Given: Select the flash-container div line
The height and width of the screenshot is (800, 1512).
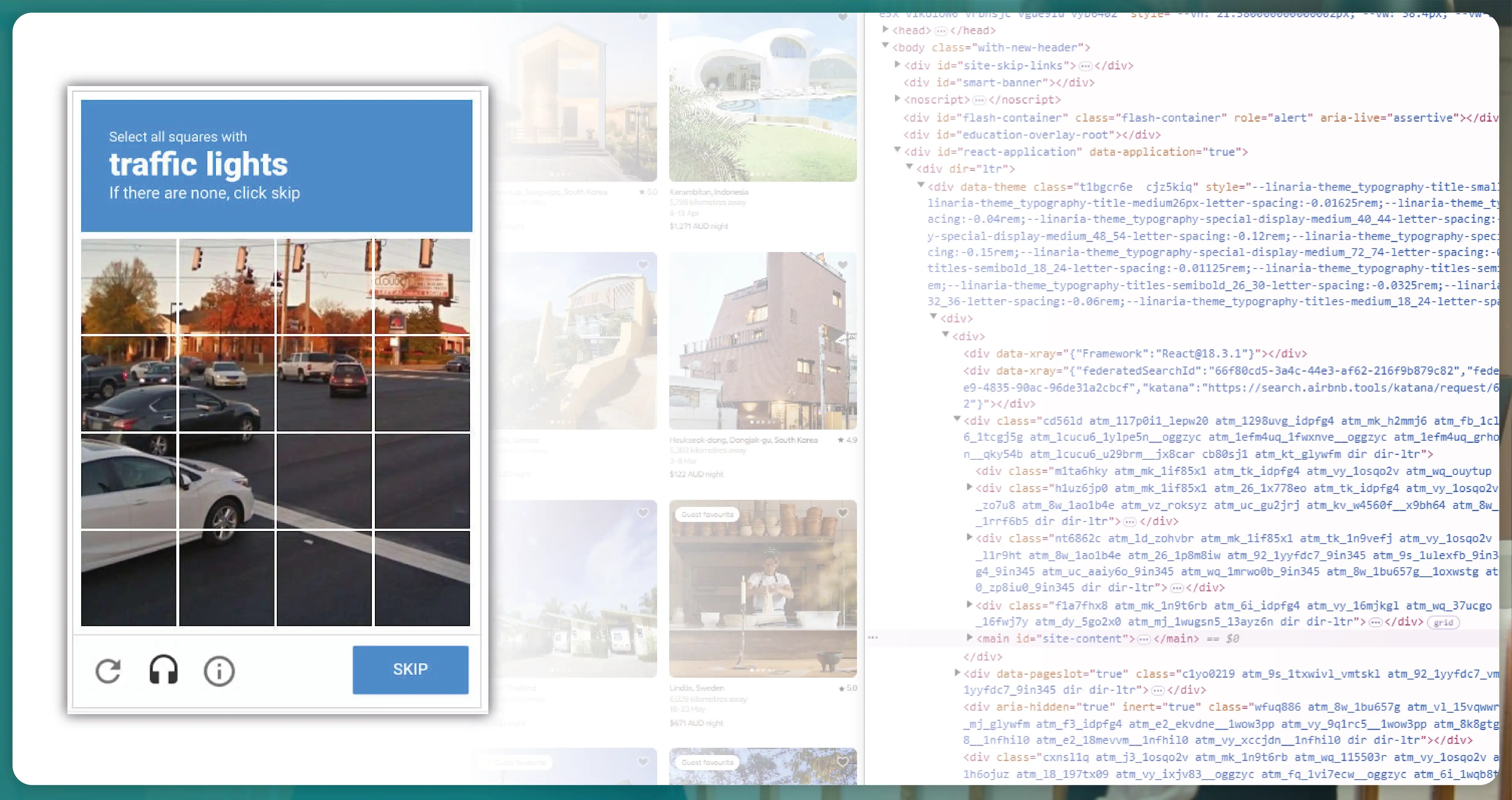Looking at the screenshot, I should coord(1201,118).
